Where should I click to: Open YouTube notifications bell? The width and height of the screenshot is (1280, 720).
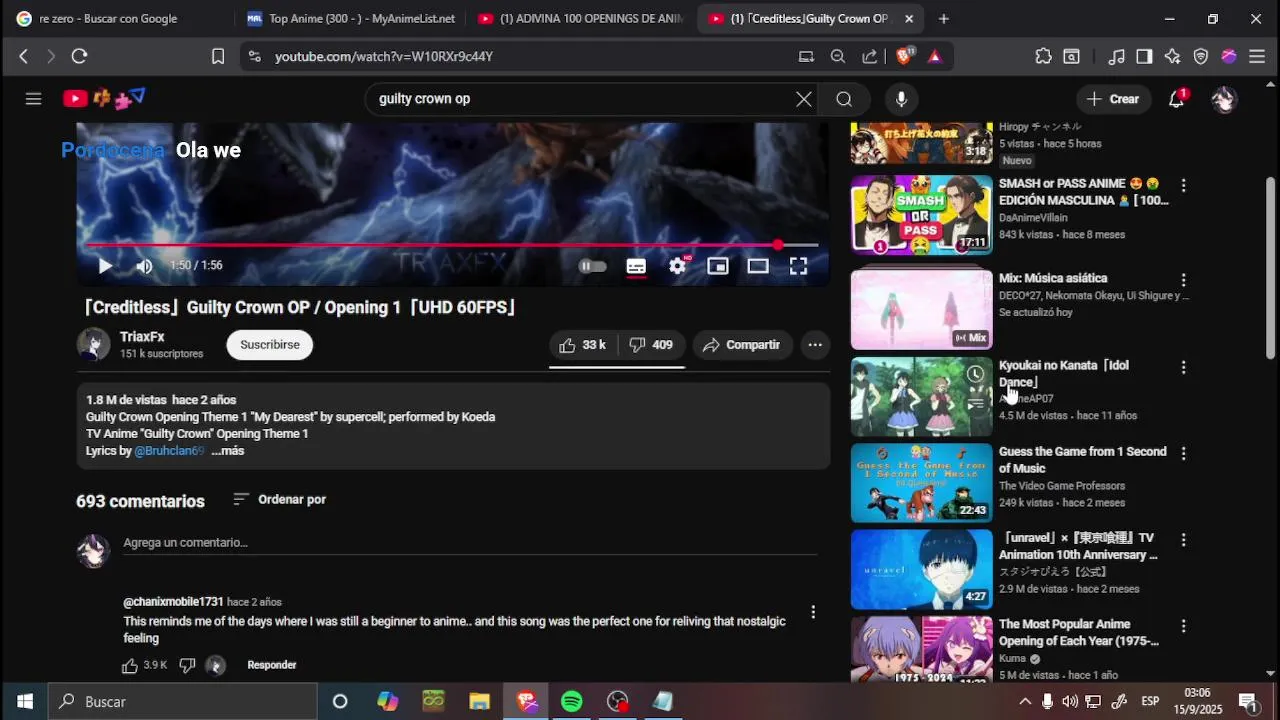pyautogui.click(x=1177, y=99)
